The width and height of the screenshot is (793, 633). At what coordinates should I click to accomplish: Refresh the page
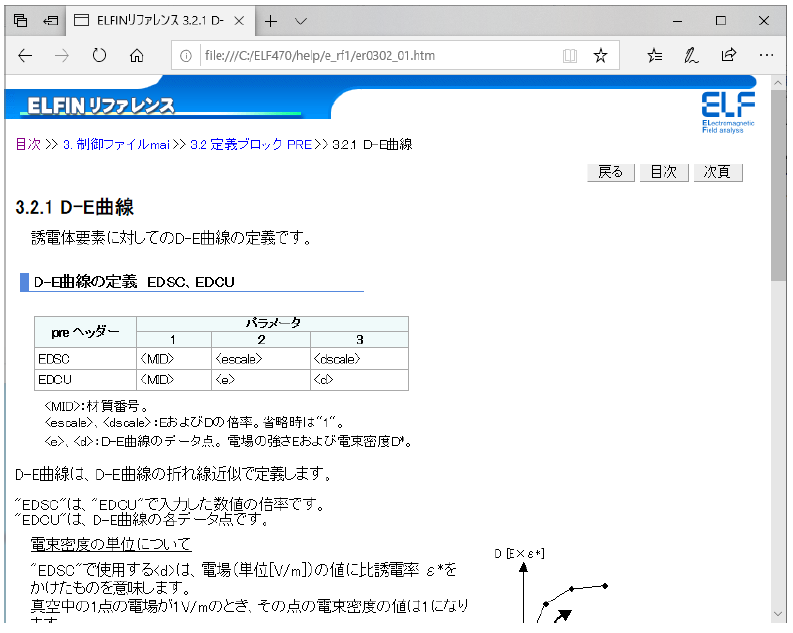(x=99, y=56)
